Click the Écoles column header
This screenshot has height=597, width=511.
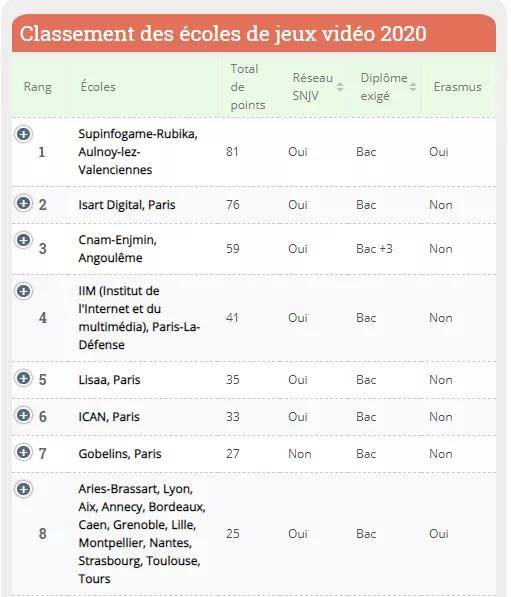click(98, 87)
